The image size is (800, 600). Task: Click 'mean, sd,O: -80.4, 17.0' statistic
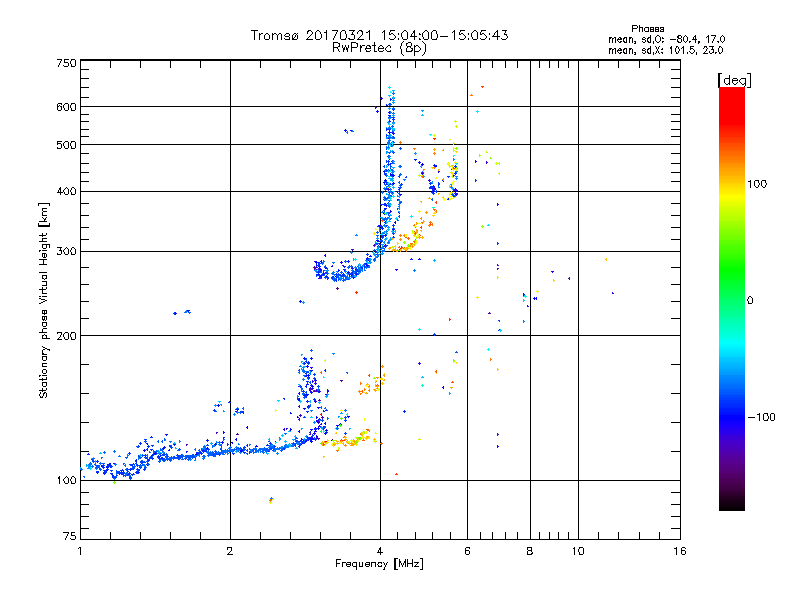pos(666,39)
